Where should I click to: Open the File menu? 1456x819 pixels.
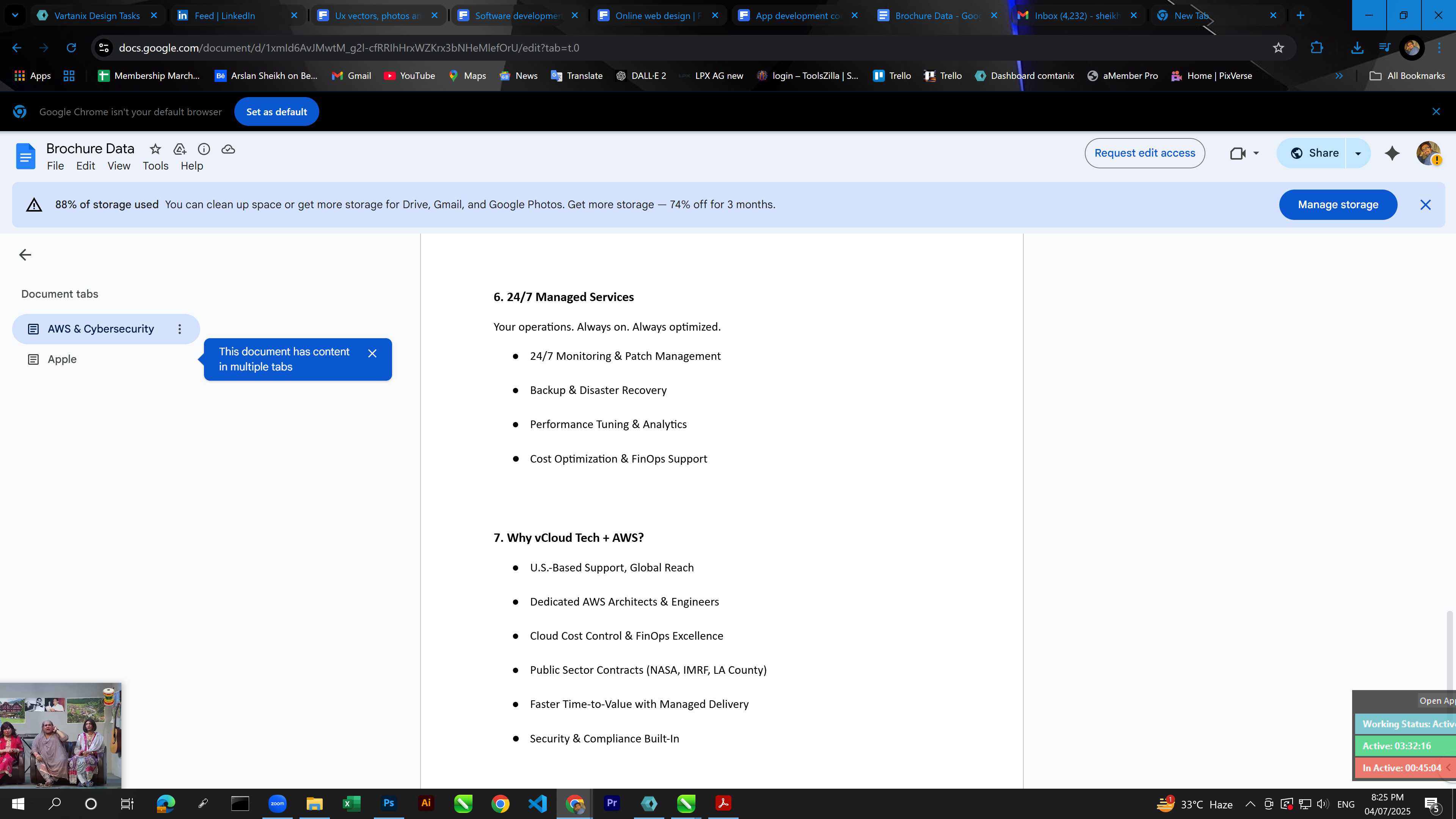[55, 166]
